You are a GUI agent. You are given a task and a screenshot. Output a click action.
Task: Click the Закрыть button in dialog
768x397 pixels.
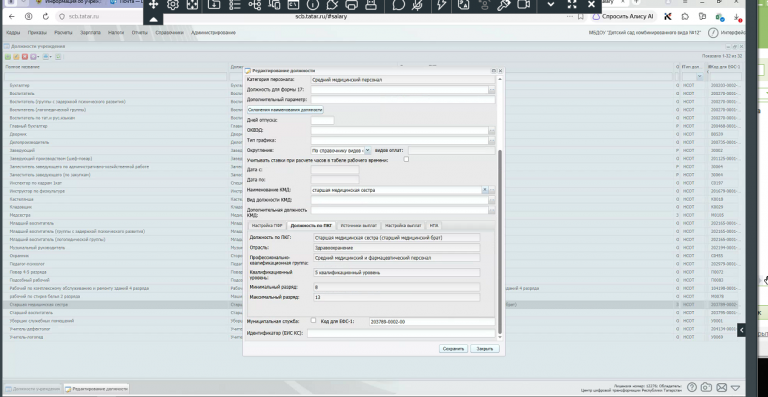(485, 349)
